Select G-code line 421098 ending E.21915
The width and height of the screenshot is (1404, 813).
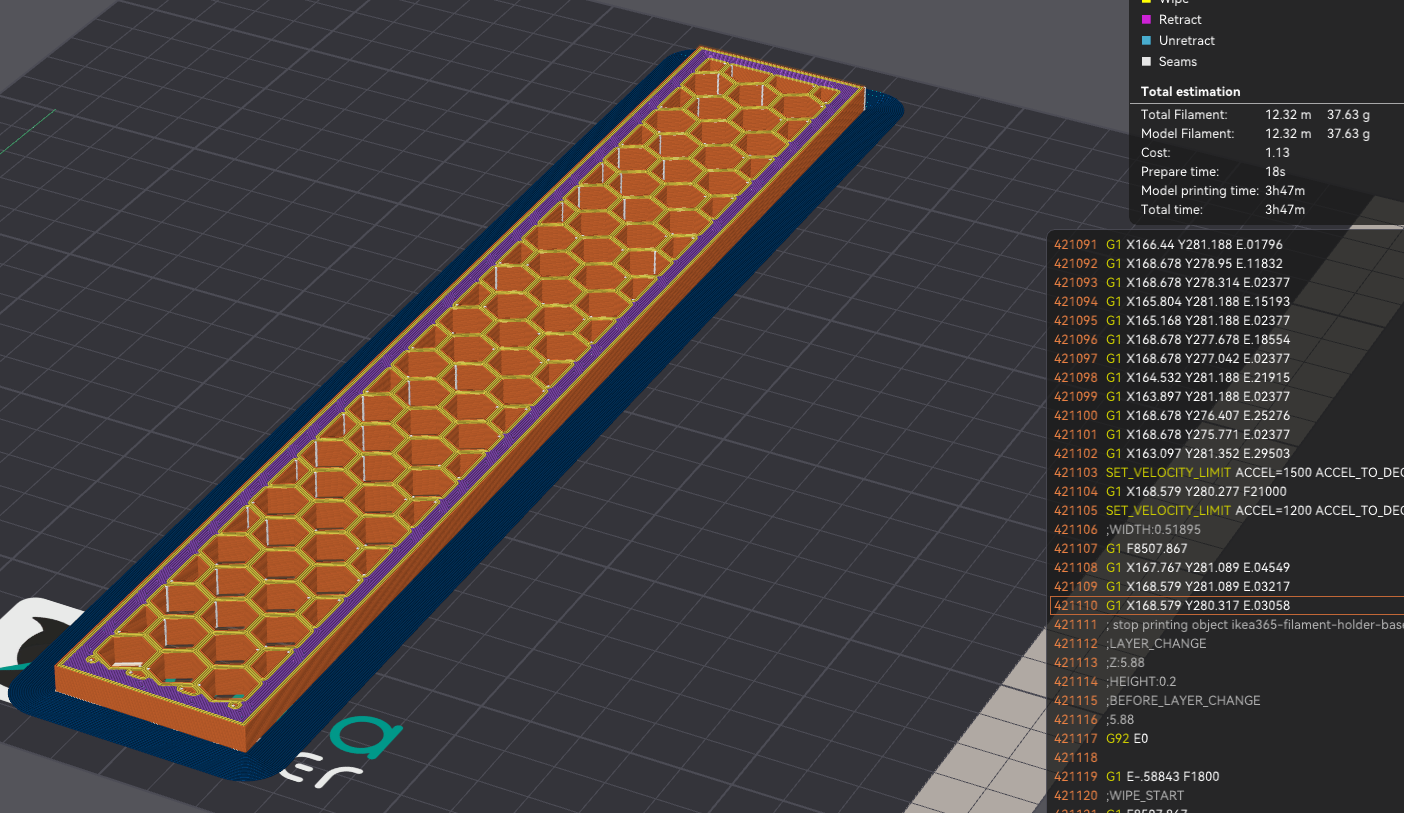[1226, 377]
